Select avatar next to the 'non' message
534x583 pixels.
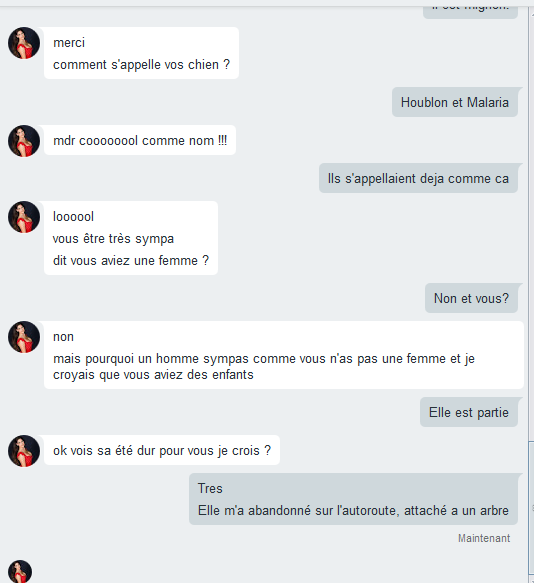[x=24, y=337]
